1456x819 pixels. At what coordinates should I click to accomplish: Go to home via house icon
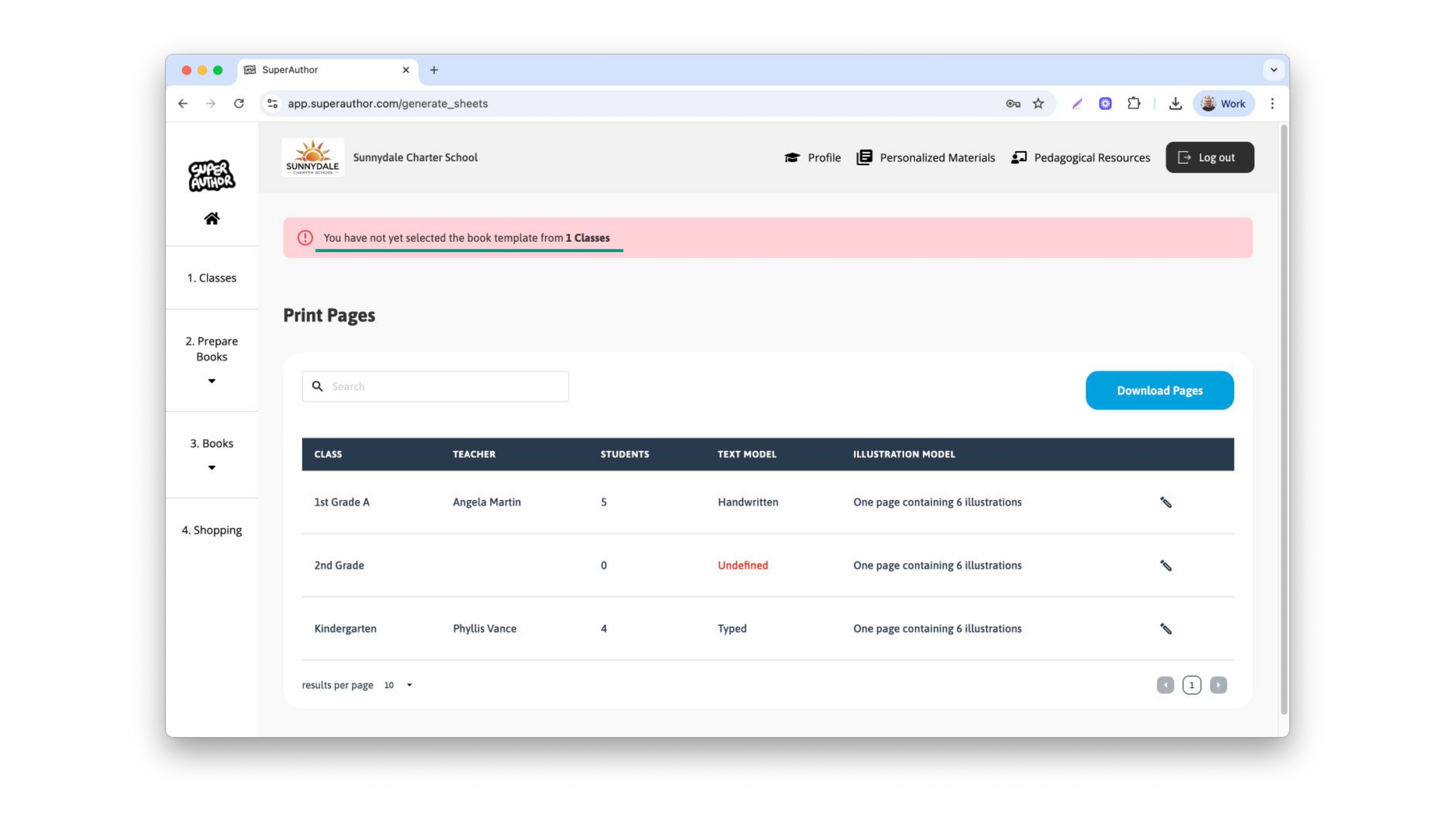click(x=212, y=219)
